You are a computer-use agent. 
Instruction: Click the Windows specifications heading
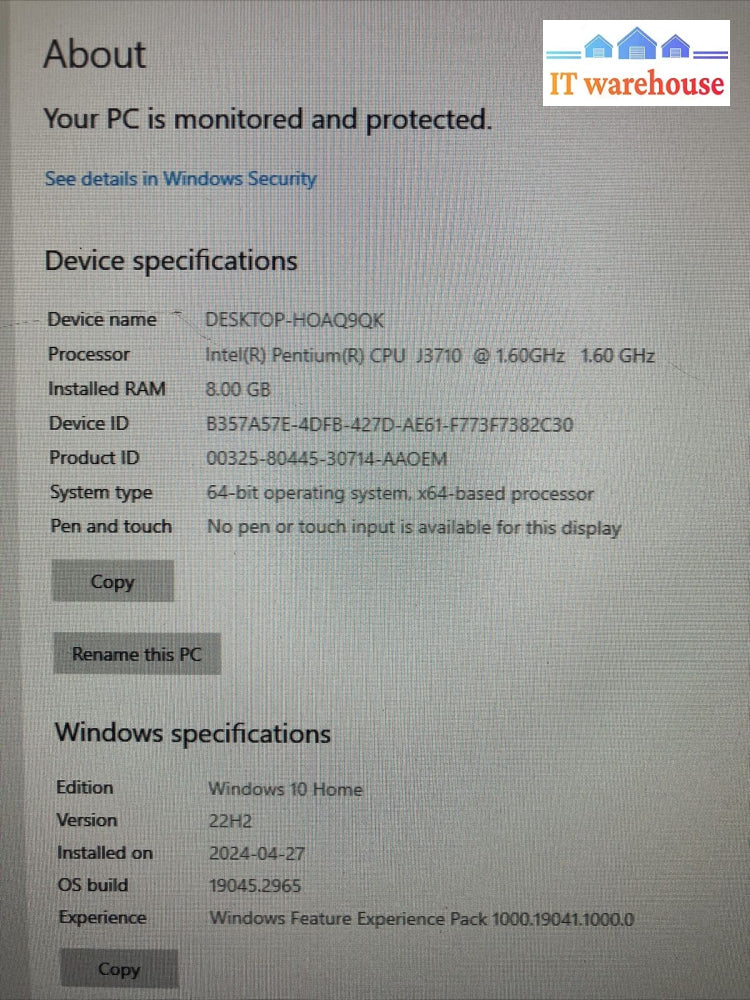pyautogui.click(x=193, y=733)
